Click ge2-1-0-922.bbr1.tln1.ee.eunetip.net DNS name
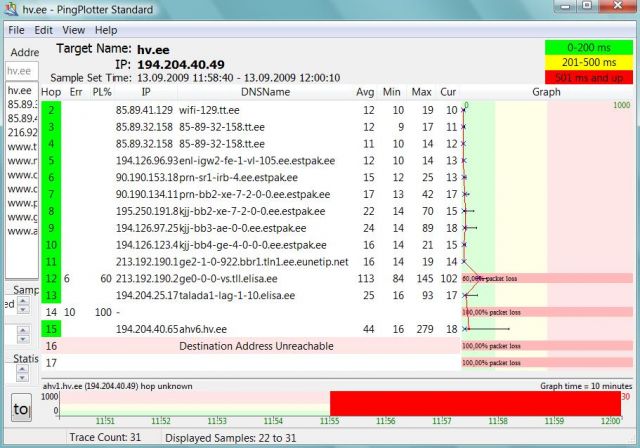The image size is (640, 448). 264,262
